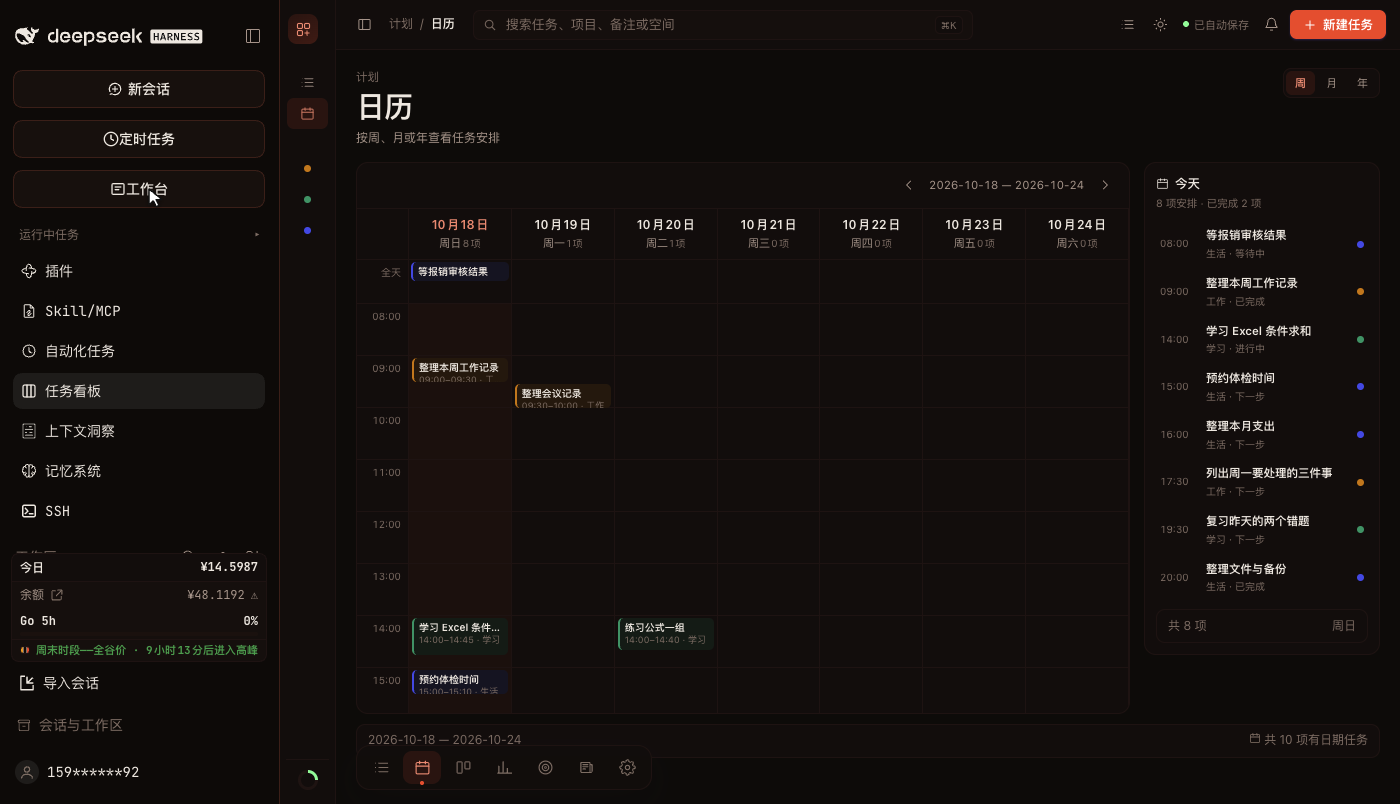Viewport: 1400px width, 804px height.
Task: Open list view in bottom toolbar
Action: [381, 768]
